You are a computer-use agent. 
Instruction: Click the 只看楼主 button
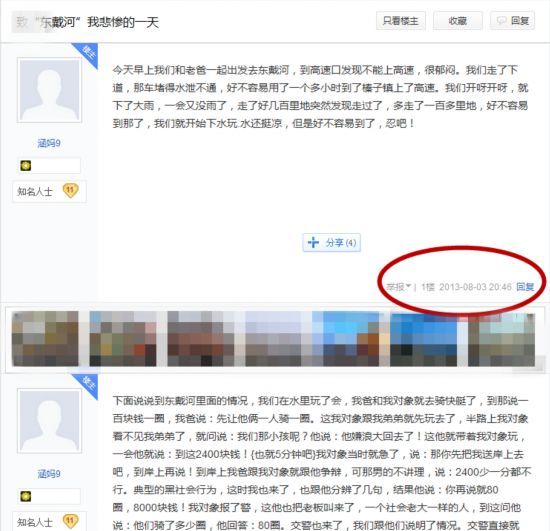pos(401,21)
